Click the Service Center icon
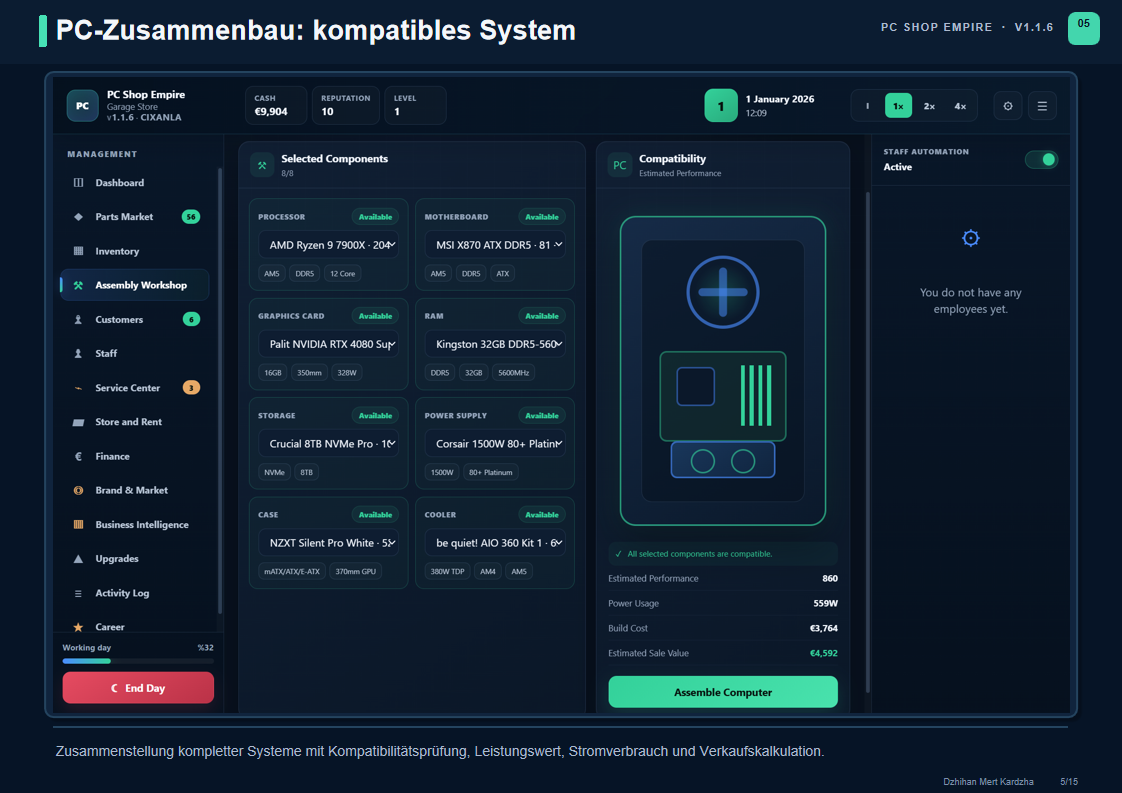The width and height of the screenshot is (1122, 793). [79, 388]
